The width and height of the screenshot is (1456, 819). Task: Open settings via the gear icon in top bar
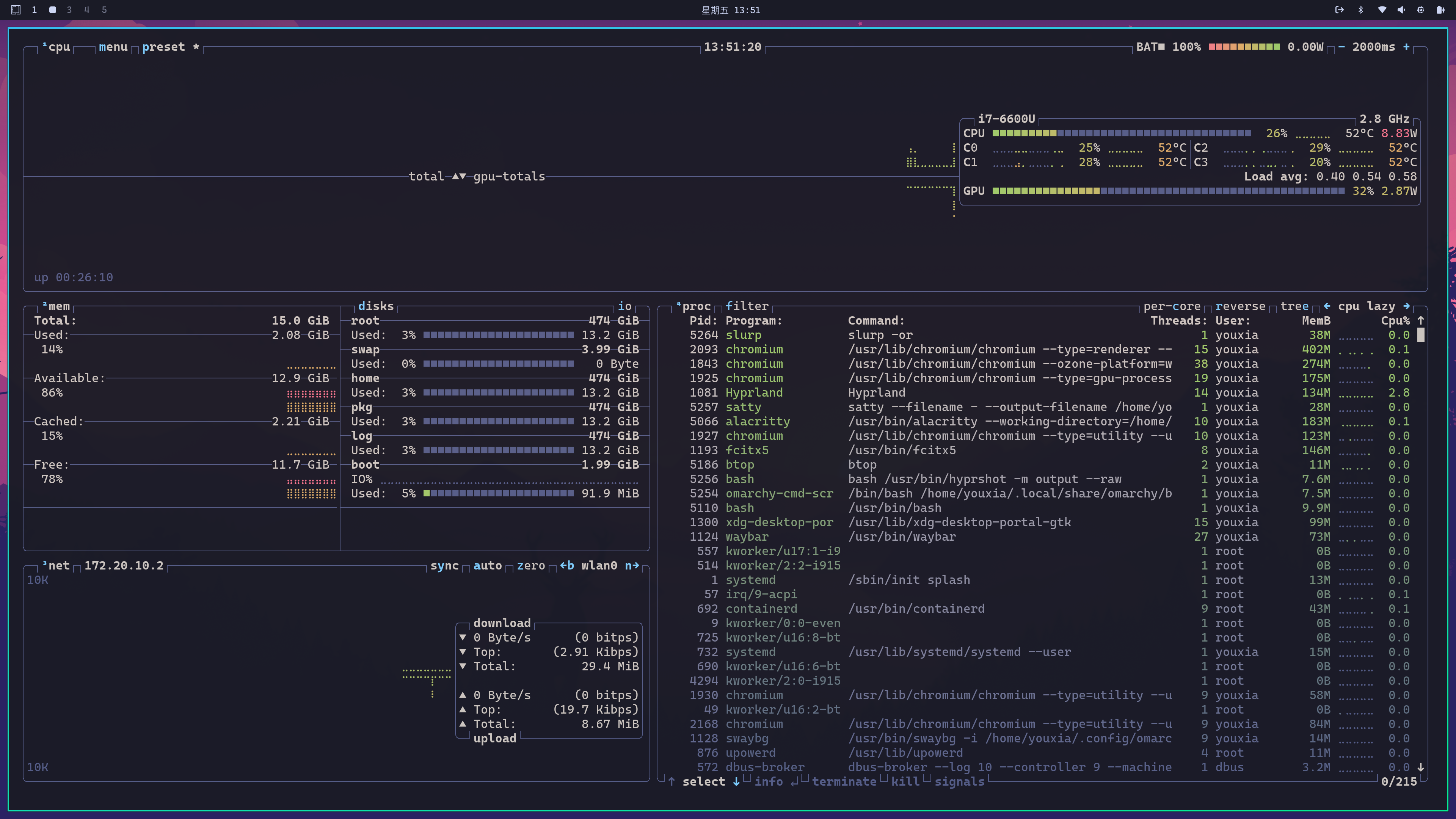(x=1420, y=9)
